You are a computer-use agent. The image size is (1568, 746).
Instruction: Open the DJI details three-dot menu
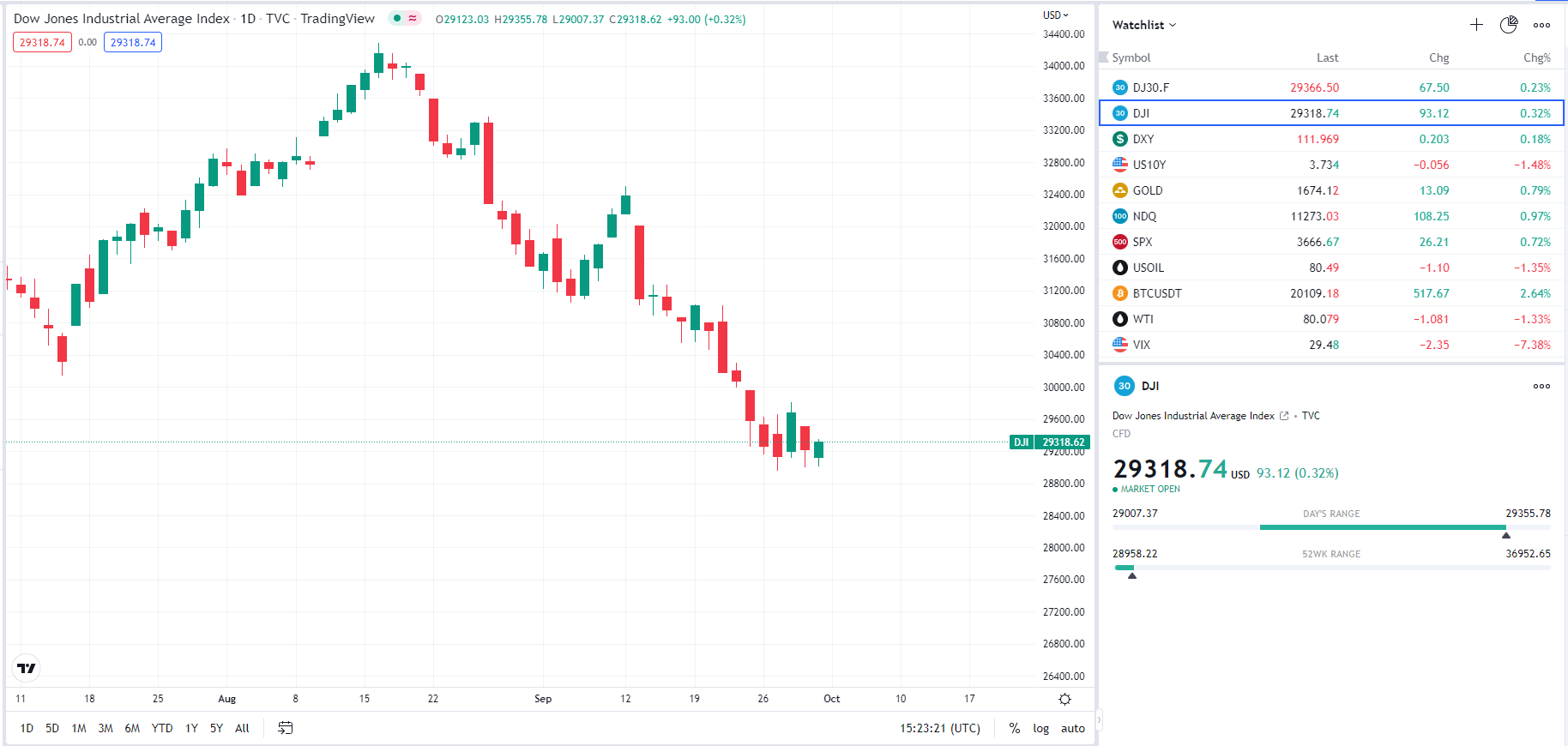click(1541, 386)
